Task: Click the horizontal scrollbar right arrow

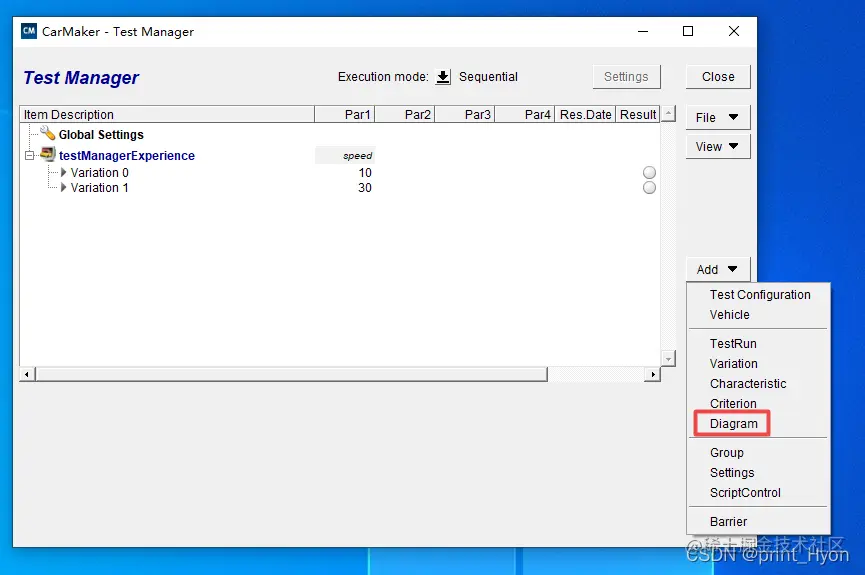Action: tap(653, 374)
